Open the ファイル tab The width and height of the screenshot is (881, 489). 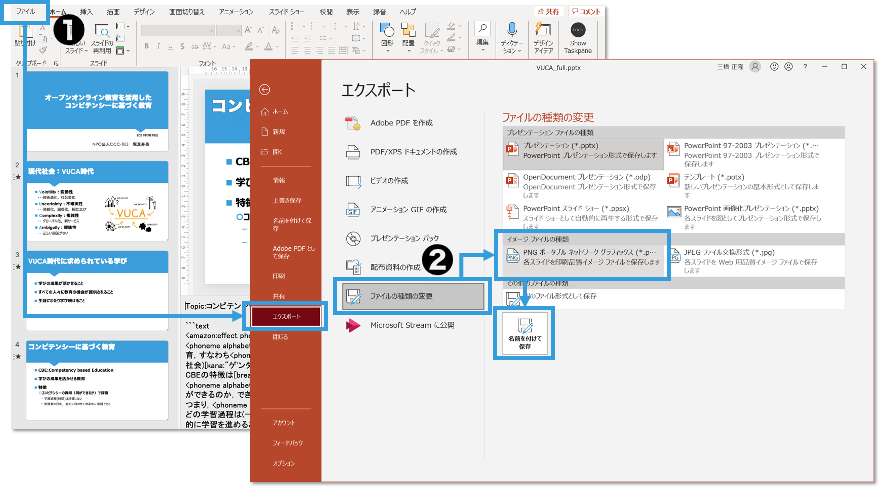[x=25, y=10]
